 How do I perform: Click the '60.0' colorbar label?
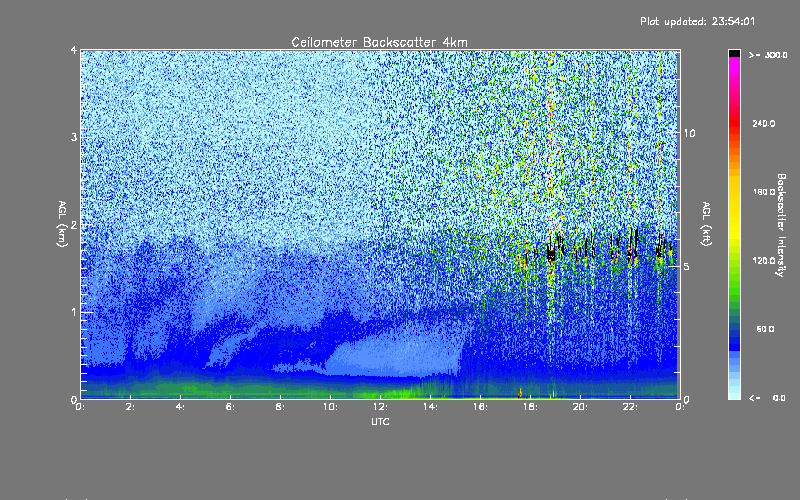(x=765, y=329)
